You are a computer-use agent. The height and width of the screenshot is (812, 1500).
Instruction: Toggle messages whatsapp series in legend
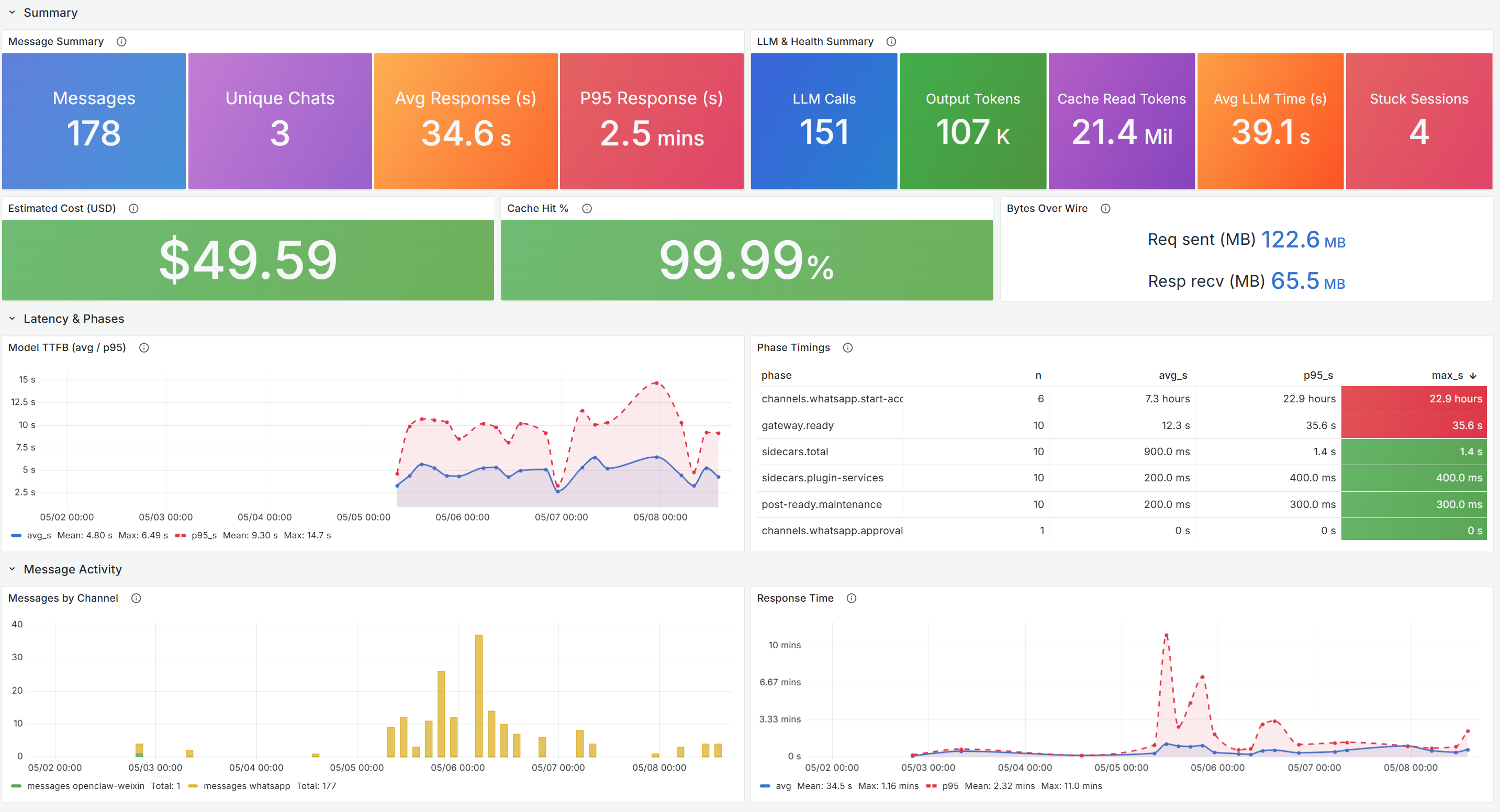click(x=247, y=786)
